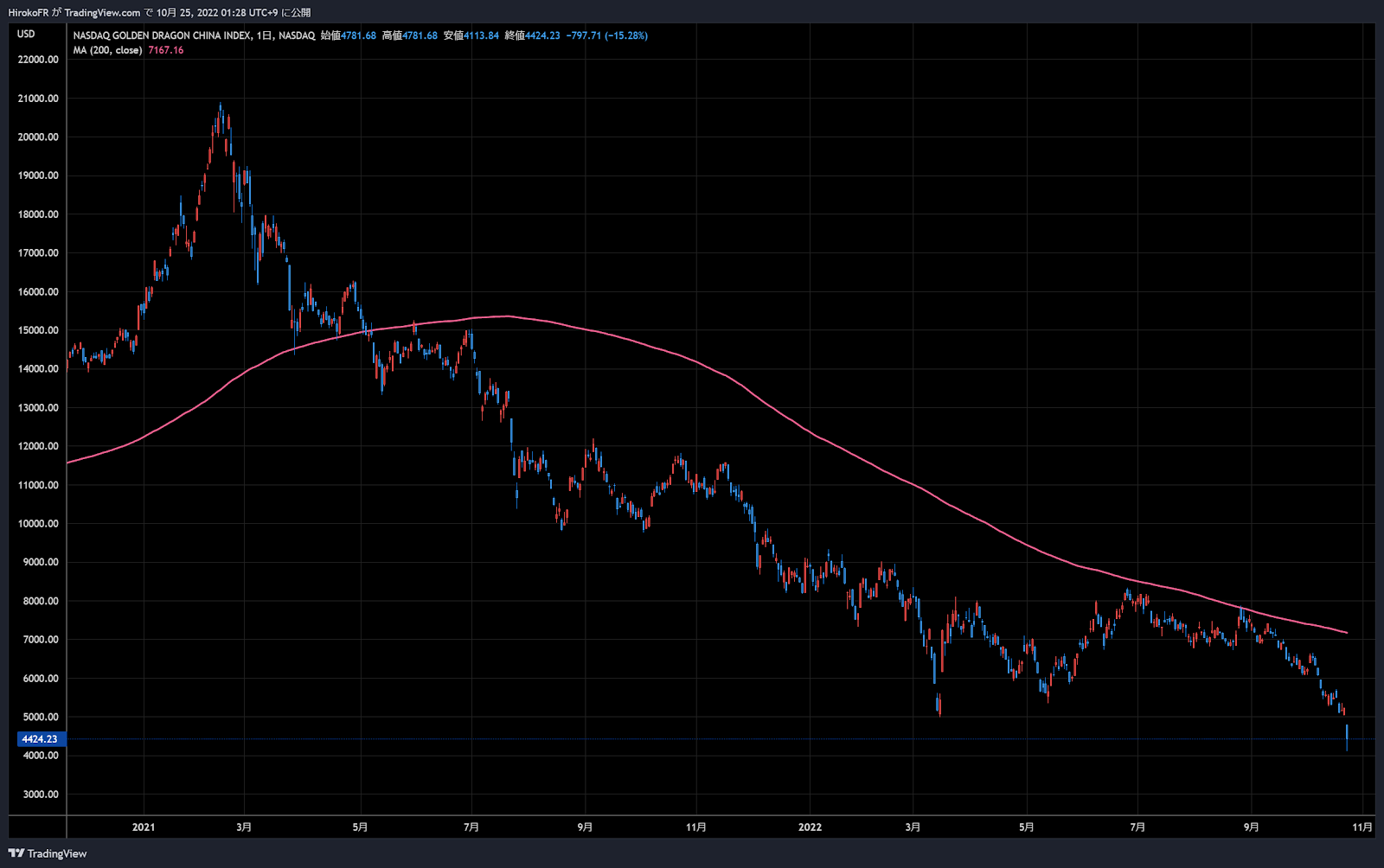1384x868 pixels.
Task: Click the 20000.00 price axis label
Action: click(x=38, y=137)
